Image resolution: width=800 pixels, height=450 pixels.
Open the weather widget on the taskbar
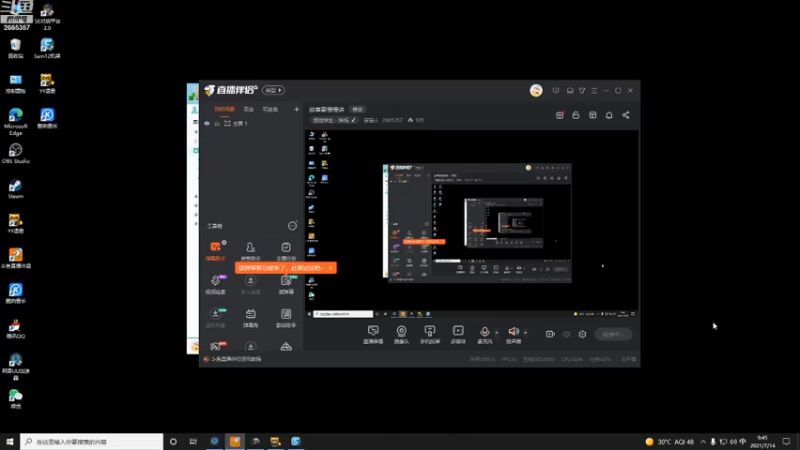pos(670,442)
